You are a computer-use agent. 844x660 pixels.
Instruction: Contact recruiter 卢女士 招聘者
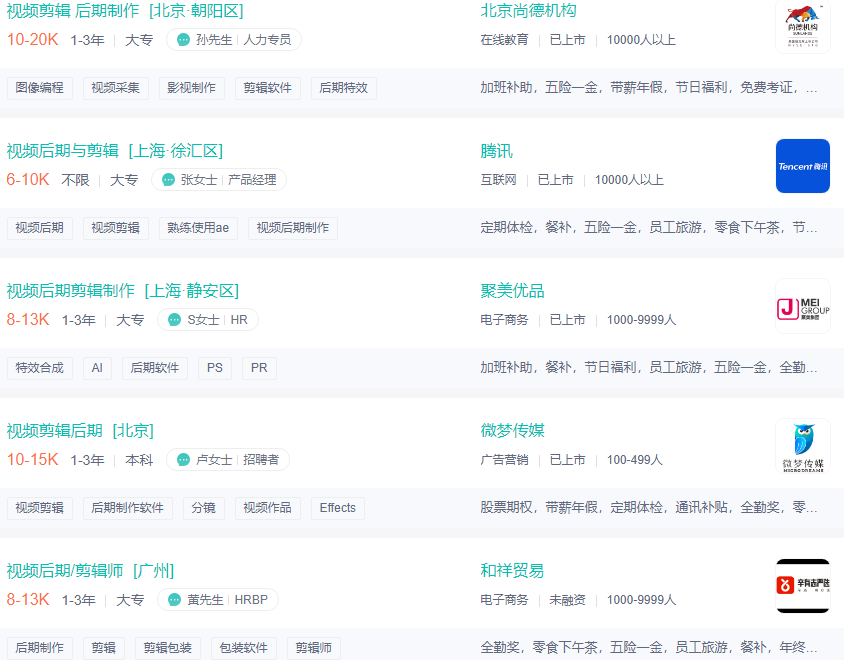[228, 460]
